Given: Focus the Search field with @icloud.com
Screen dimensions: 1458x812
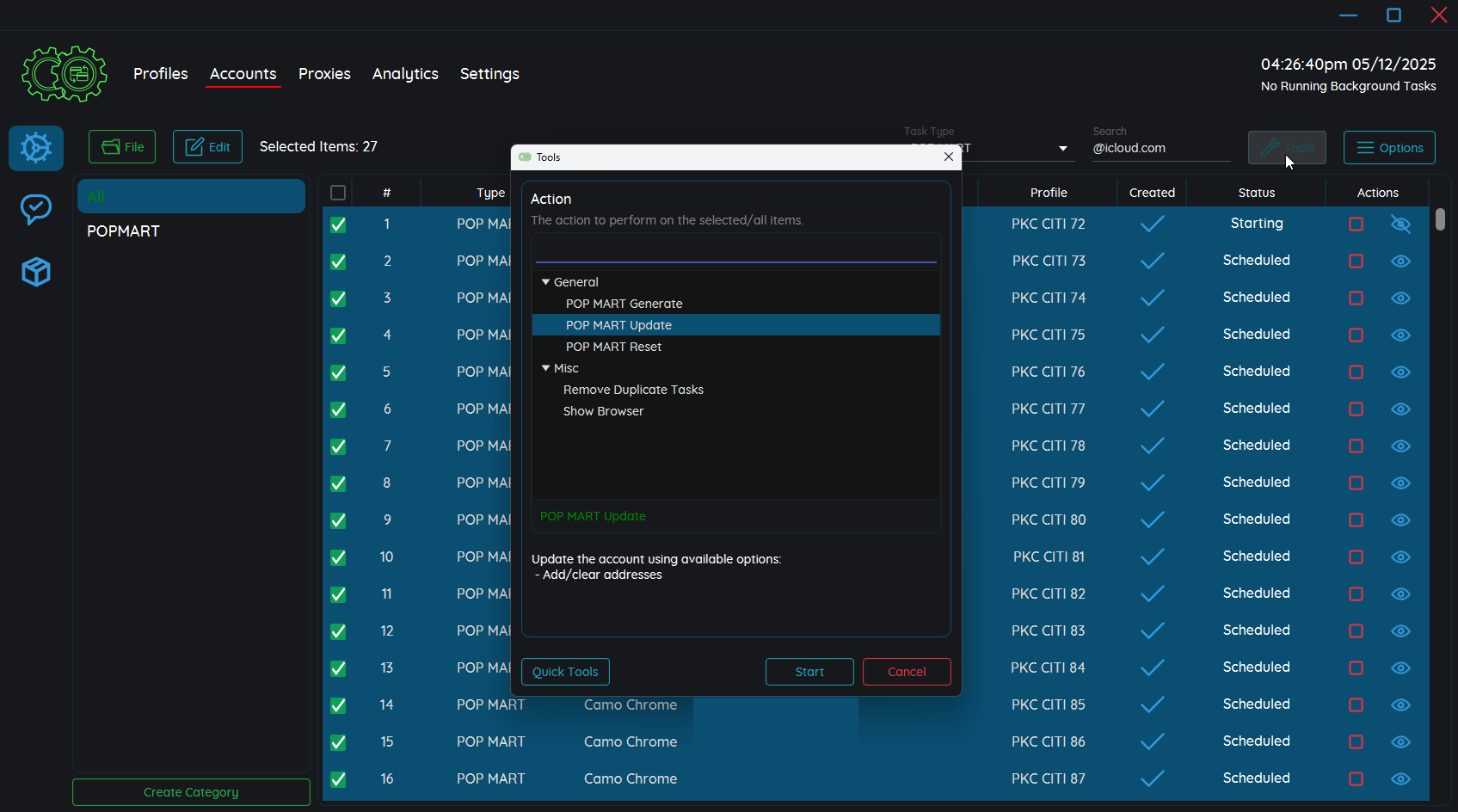Looking at the screenshot, I should click(1161, 148).
